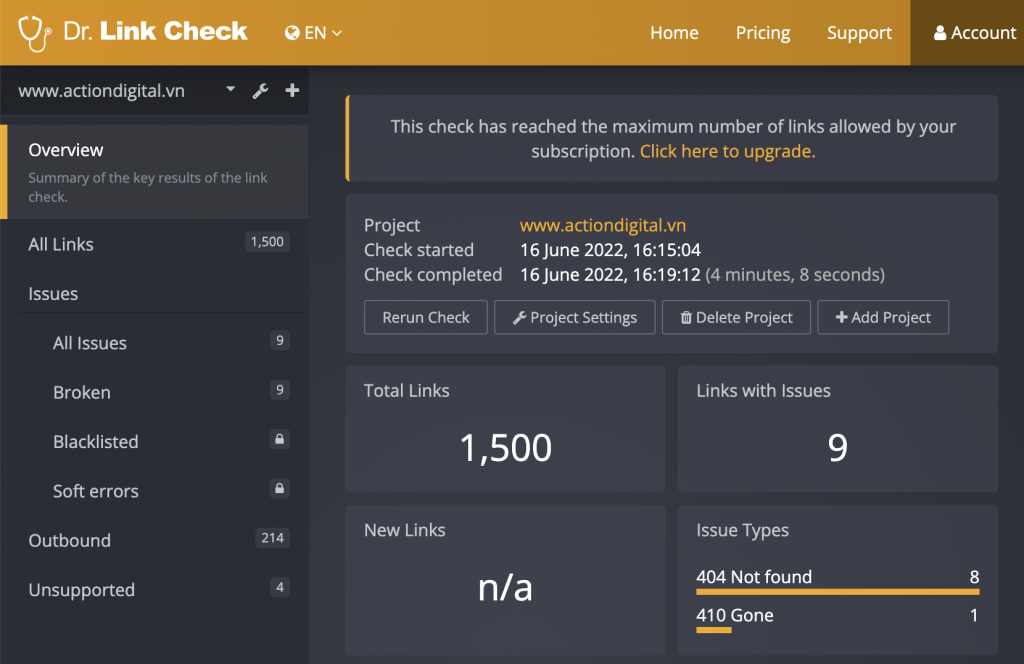The height and width of the screenshot is (664, 1024).
Task: Click the wrench icon in Project Settings
Action: click(519, 318)
